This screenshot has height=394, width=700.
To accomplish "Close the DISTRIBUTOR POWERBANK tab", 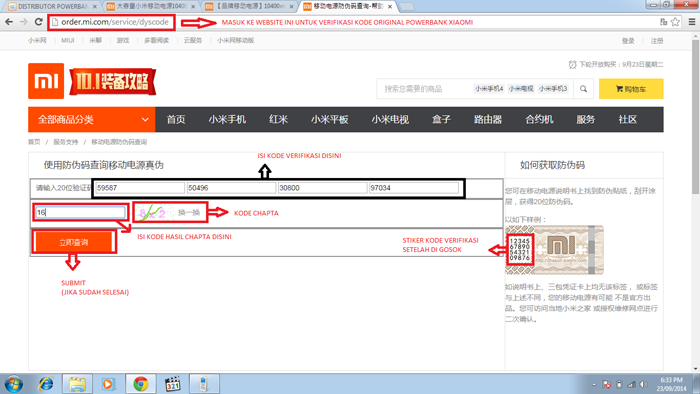I will pos(95,7).
